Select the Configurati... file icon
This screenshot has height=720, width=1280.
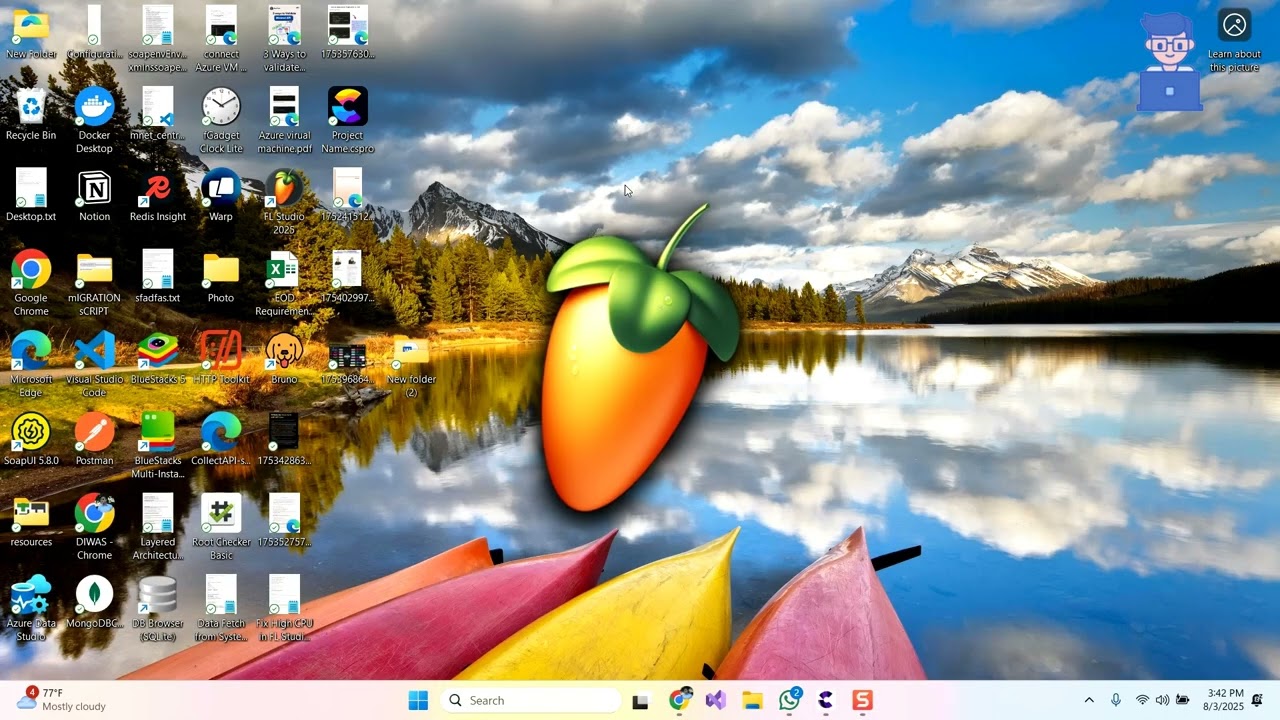(94, 25)
